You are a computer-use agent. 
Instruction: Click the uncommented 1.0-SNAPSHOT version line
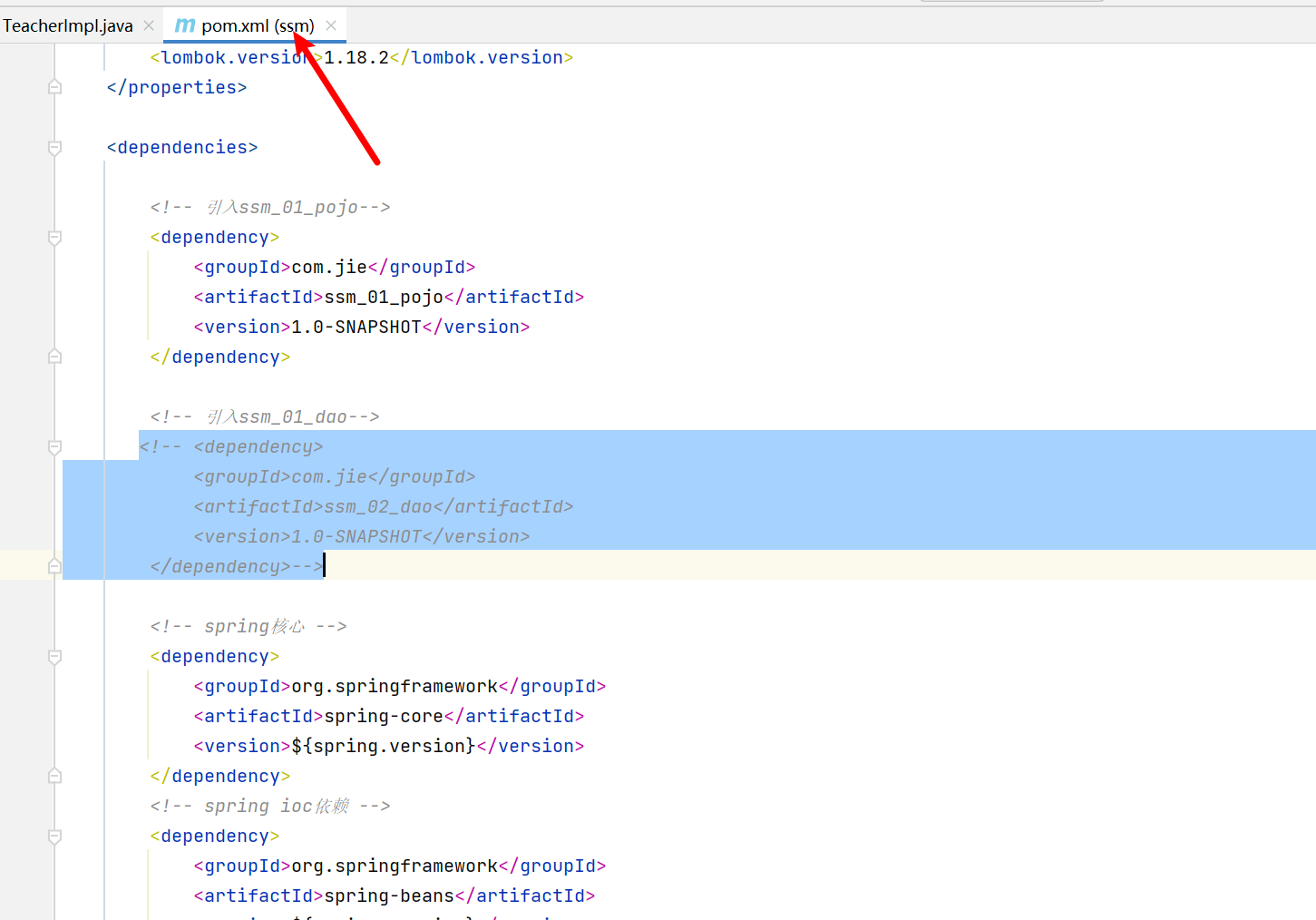362,327
